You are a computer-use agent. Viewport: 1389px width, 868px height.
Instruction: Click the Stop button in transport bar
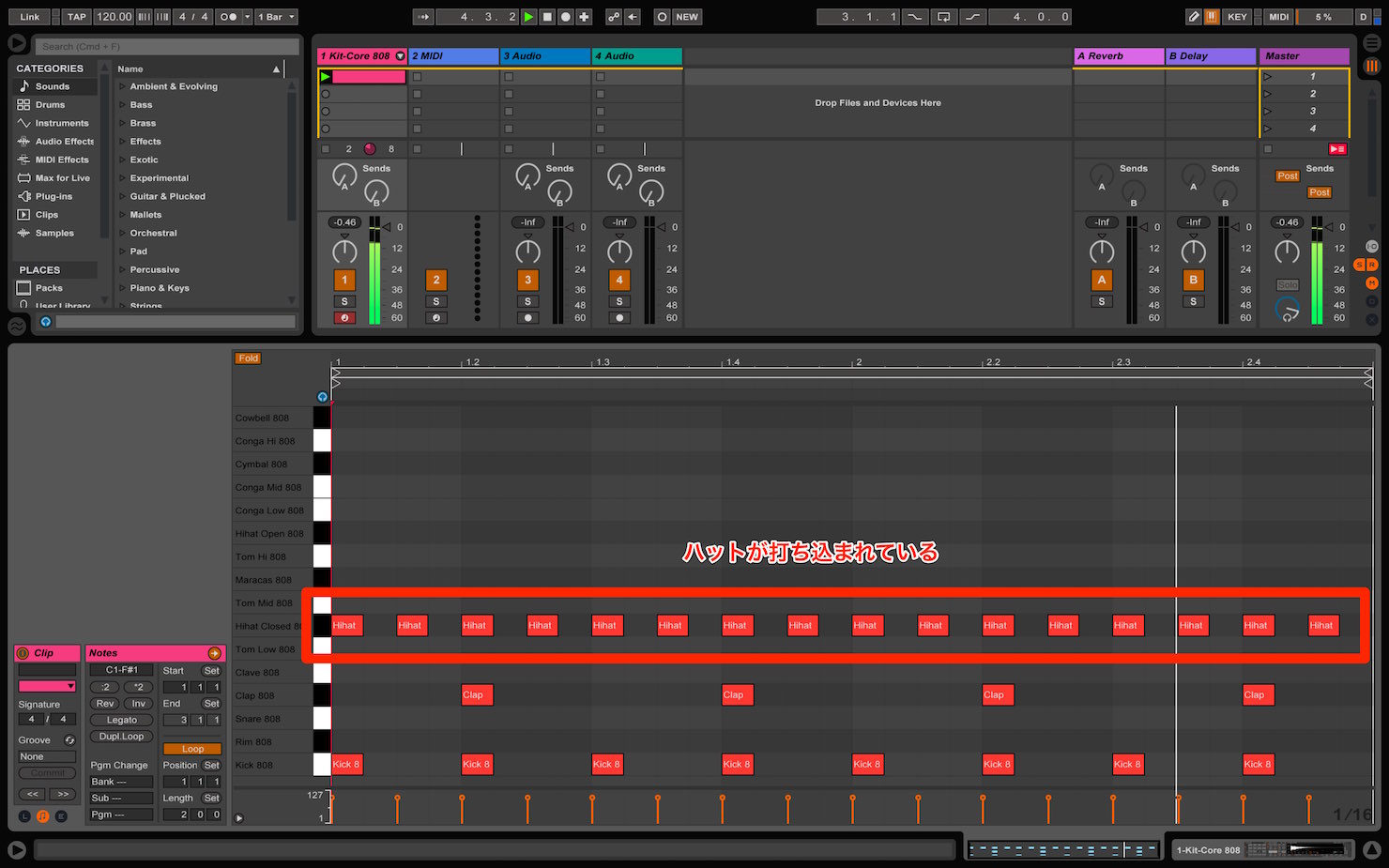click(x=547, y=17)
